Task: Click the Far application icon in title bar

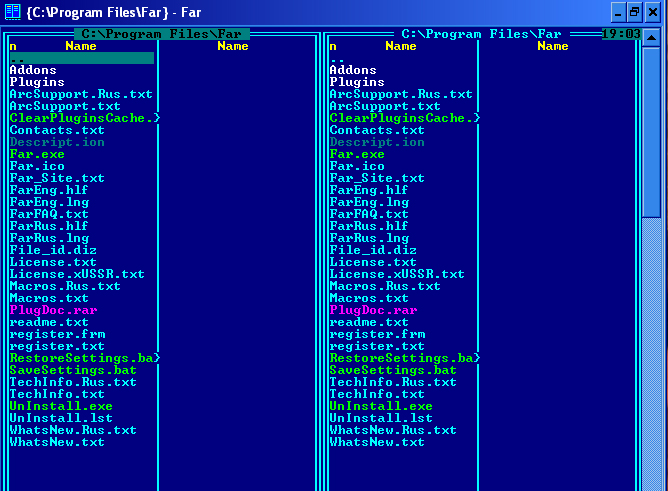Action: click(13, 12)
